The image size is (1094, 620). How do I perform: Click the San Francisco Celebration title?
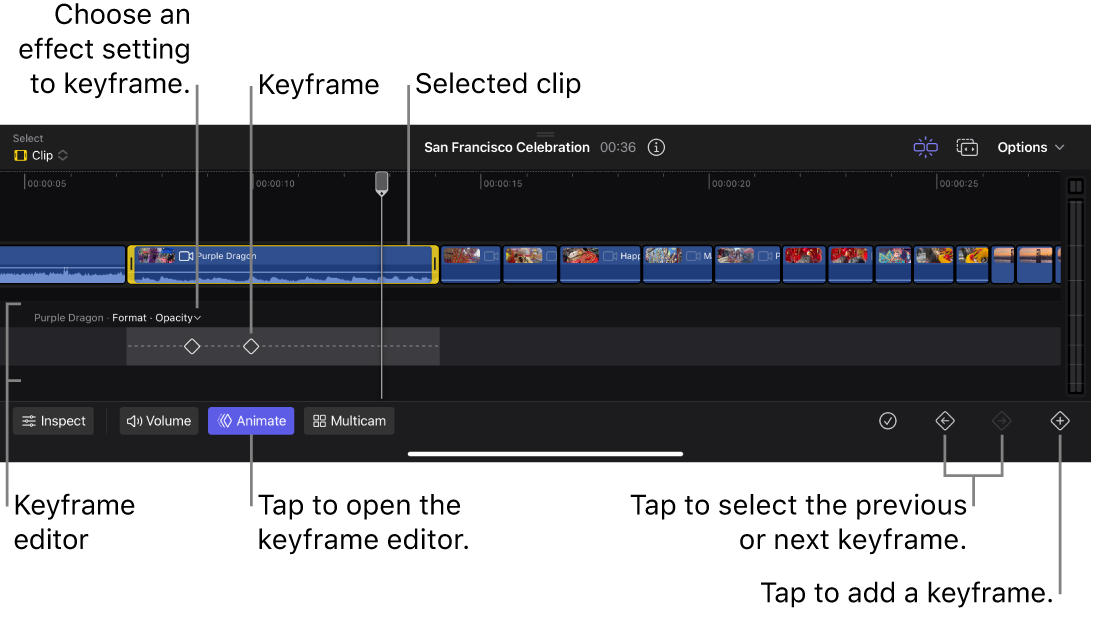pos(507,147)
